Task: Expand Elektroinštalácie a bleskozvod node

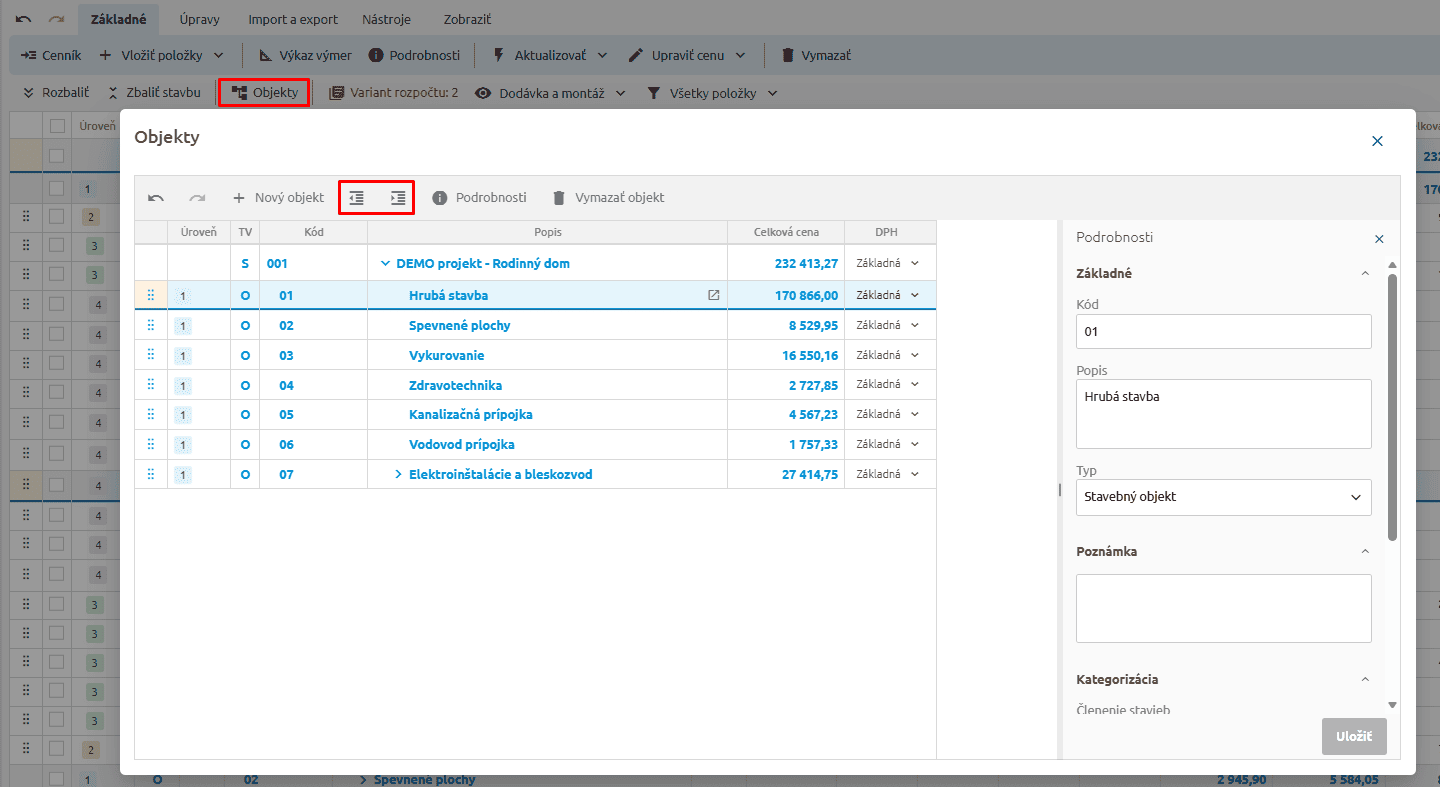Action: 398,474
